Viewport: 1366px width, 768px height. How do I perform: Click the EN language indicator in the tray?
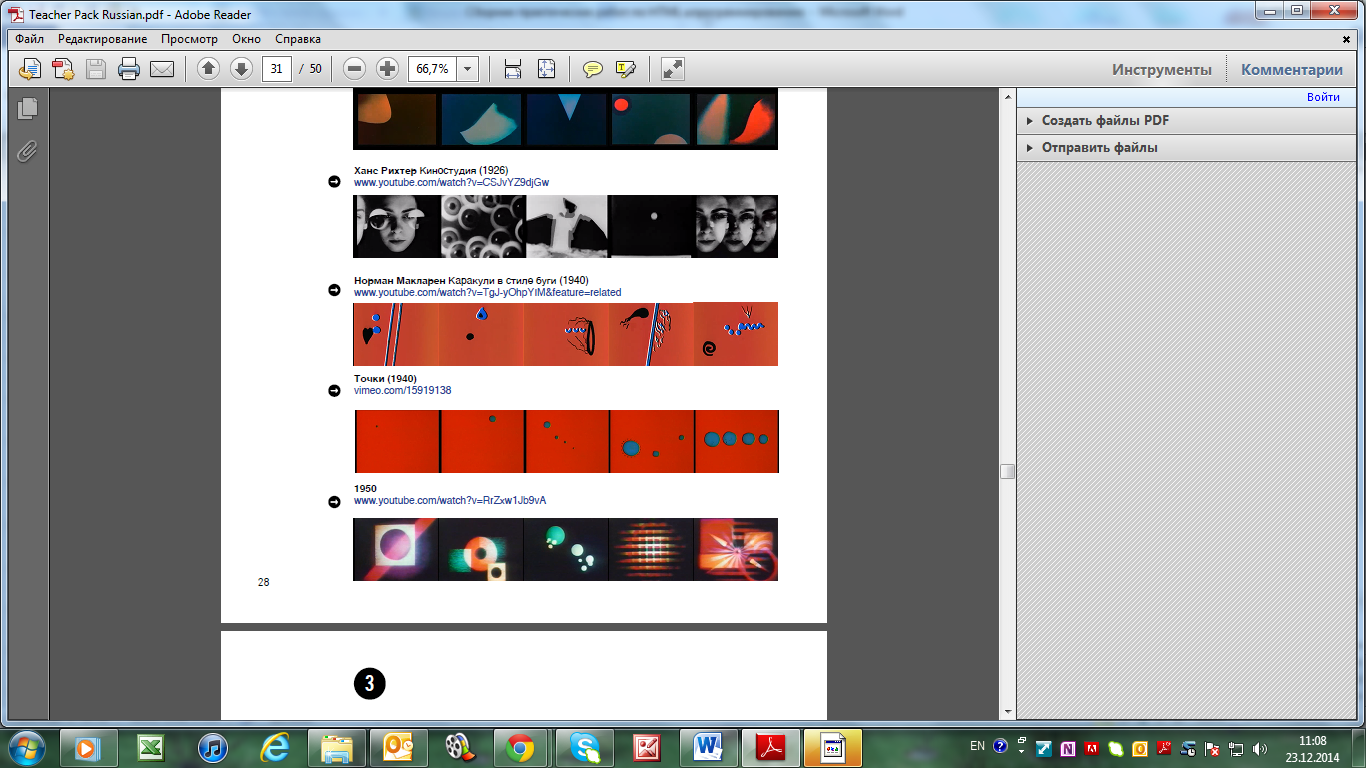click(977, 746)
